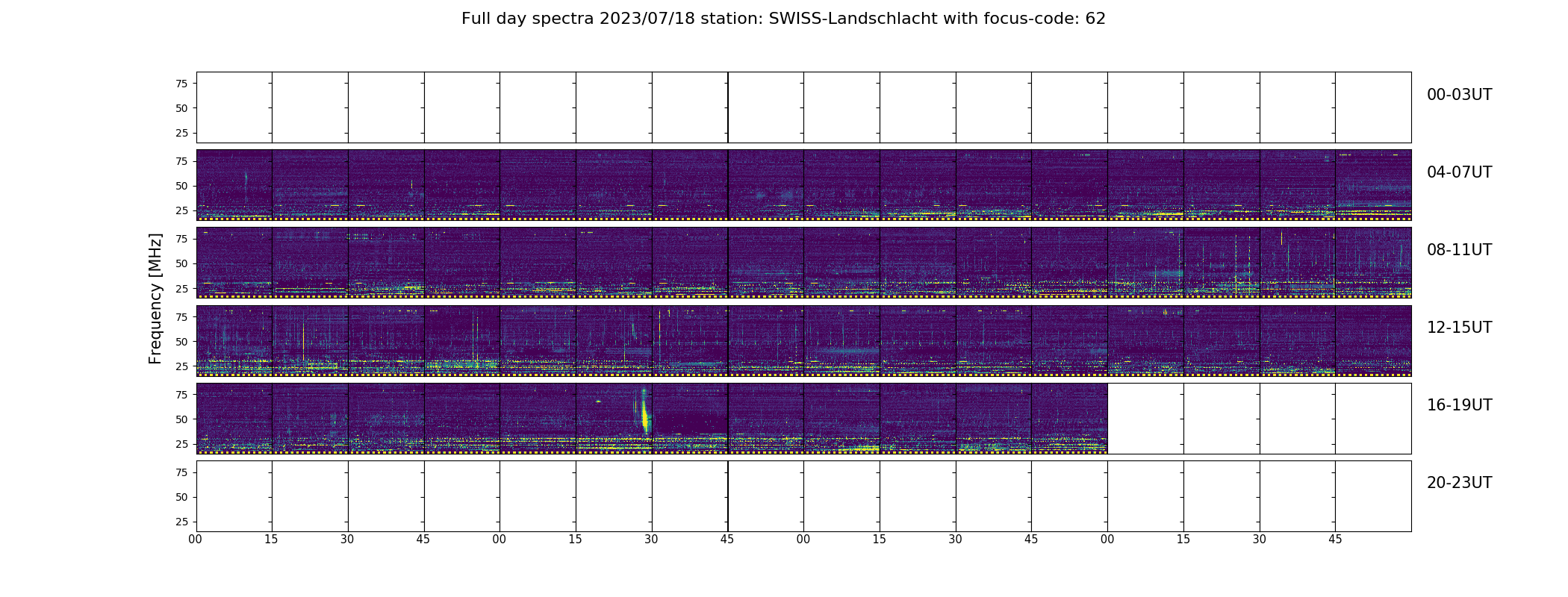The height and width of the screenshot is (597, 1568).
Task: Click the plot title 'Full day spectra 2023/07/18'
Action: (x=577, y=19)
